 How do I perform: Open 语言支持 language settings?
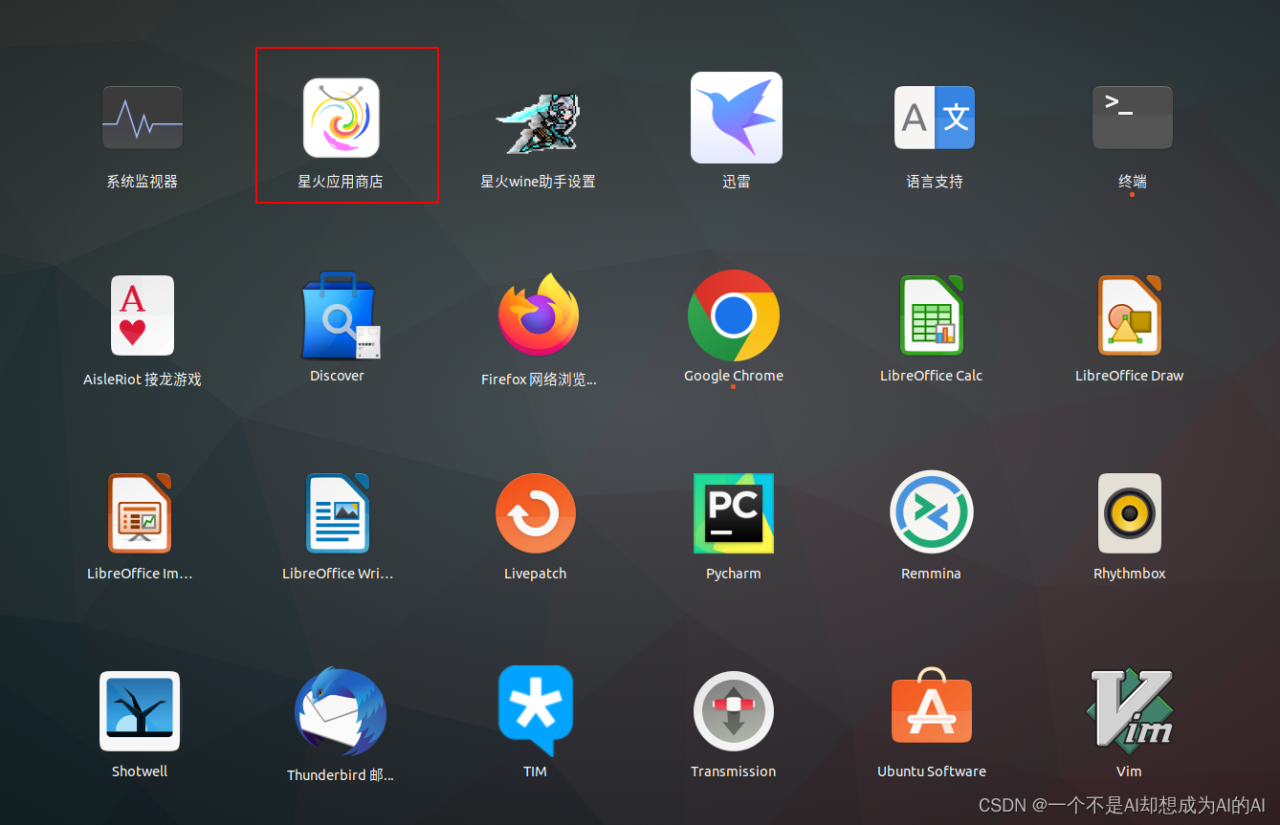pos(934,118)
